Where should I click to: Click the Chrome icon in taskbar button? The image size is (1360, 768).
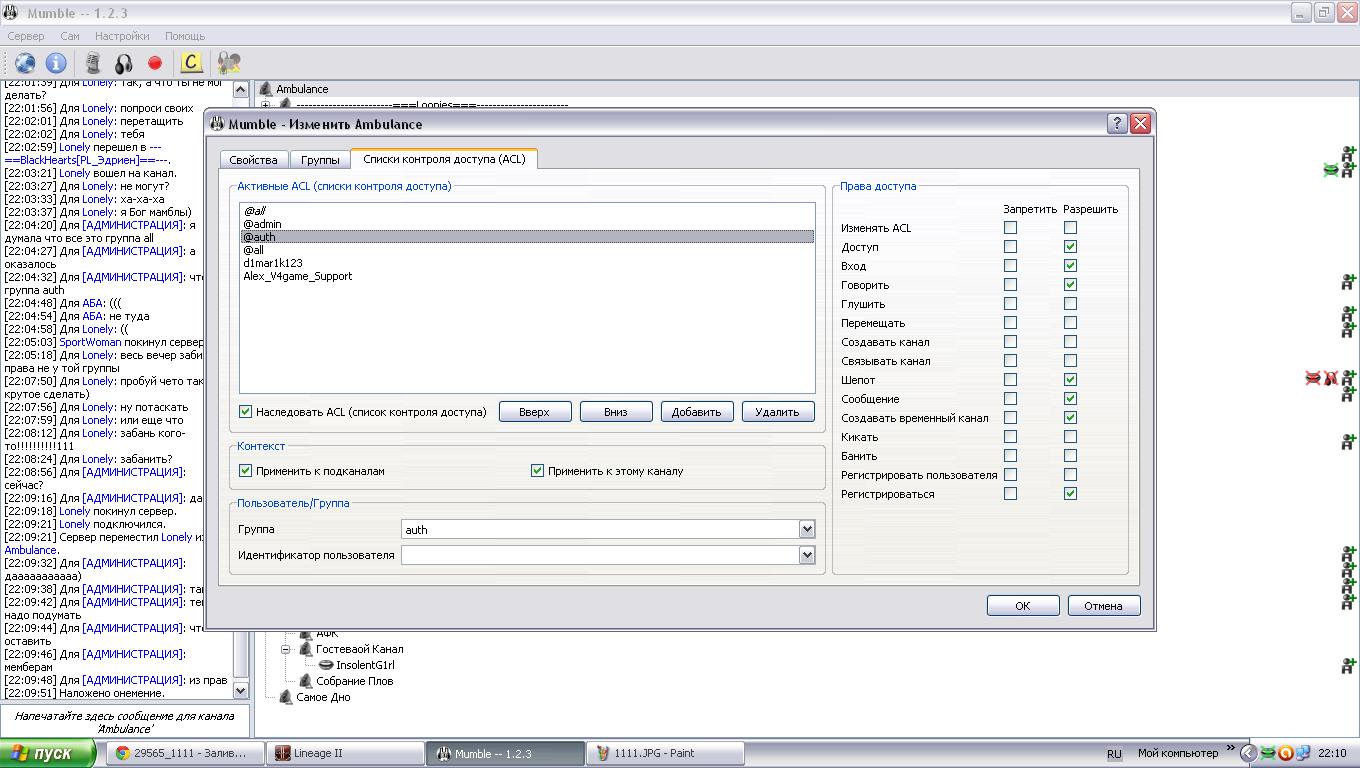pyautogui.click(x=122, y=753)
